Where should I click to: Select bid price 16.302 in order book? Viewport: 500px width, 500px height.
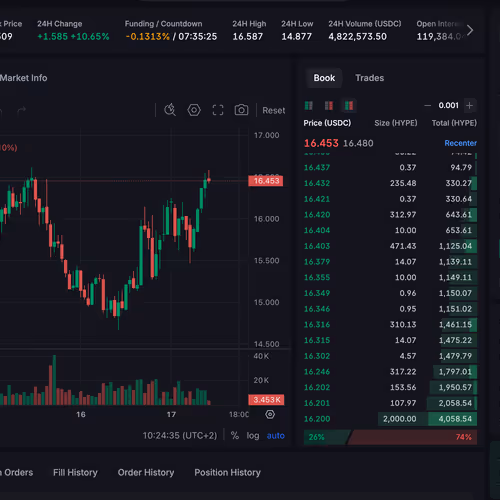point(317,356)
